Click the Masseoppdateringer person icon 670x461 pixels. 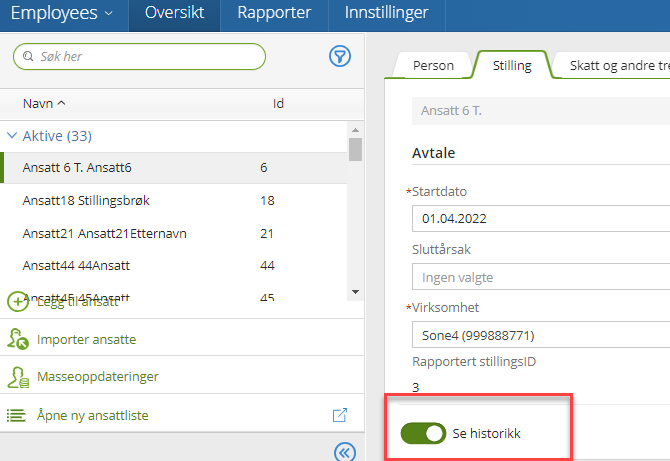(x=18, y=377)
